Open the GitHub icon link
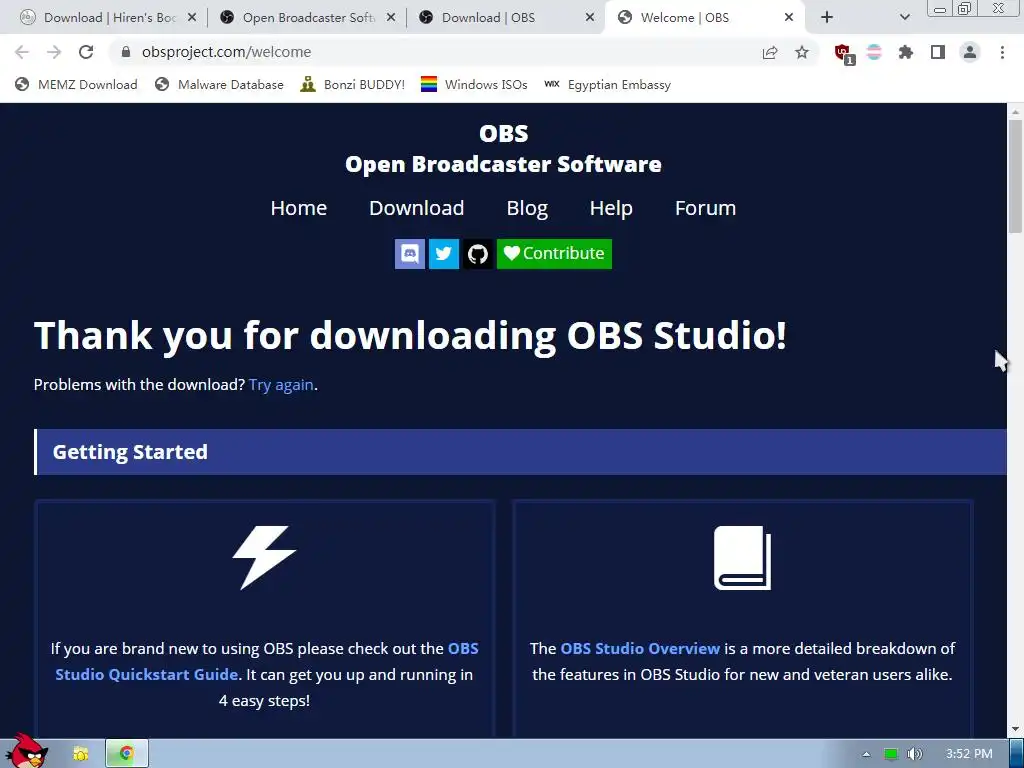 click(x=477, y=253)
